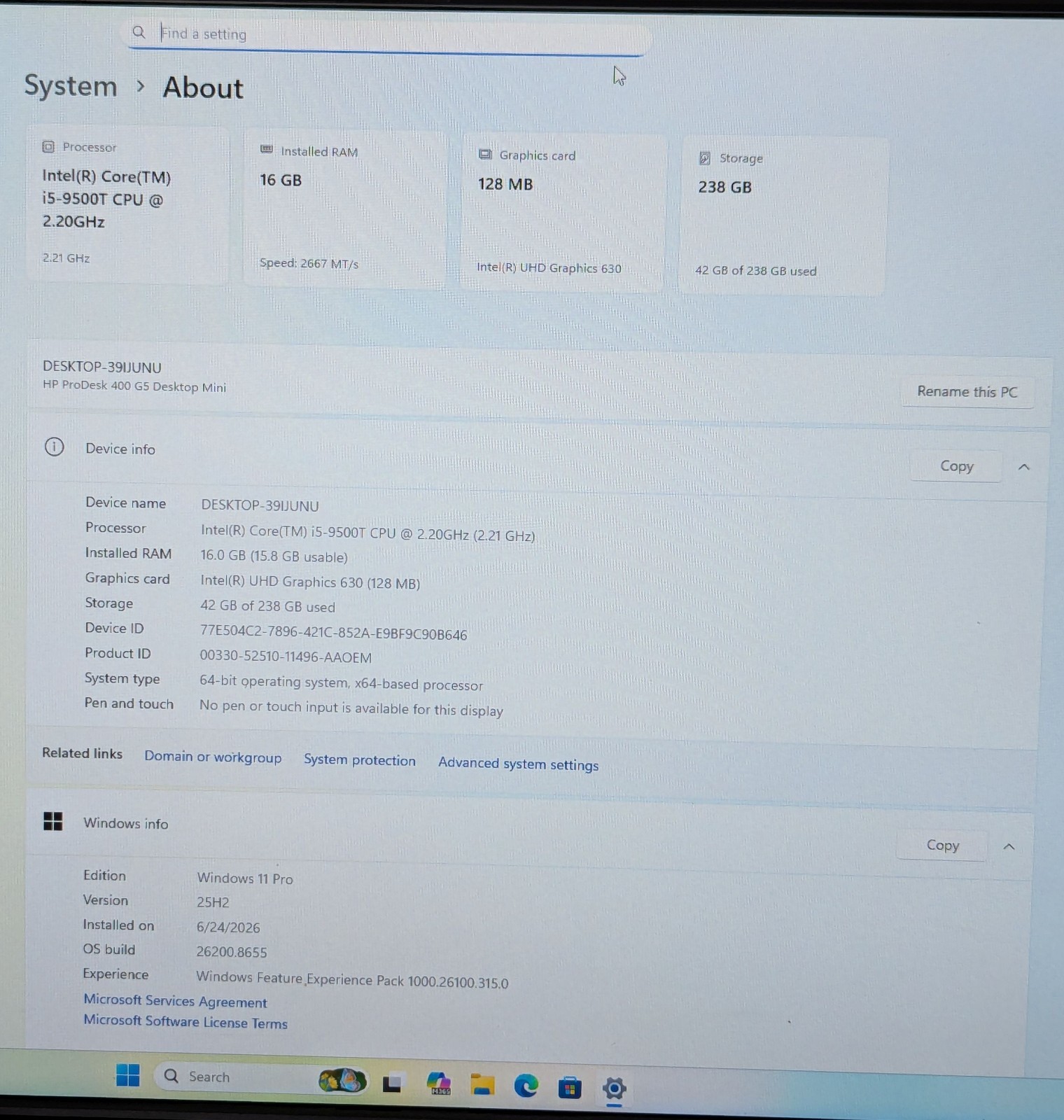This screenshot has height=1120, width=1064.
Task: Open the Storage summary card
Action: [x=783, y=216]
